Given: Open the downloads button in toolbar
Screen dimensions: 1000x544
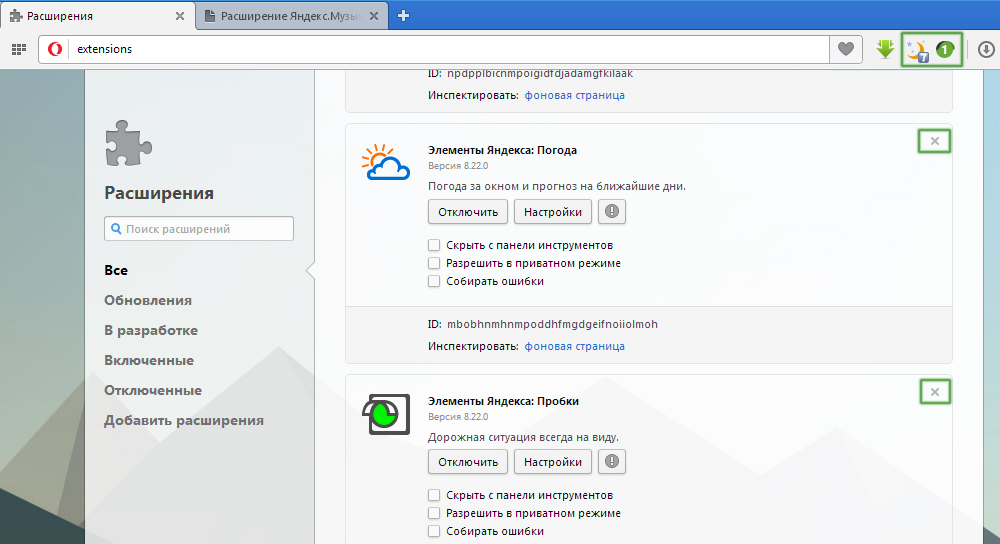Looking at the screenshot, I should point(986,49).
